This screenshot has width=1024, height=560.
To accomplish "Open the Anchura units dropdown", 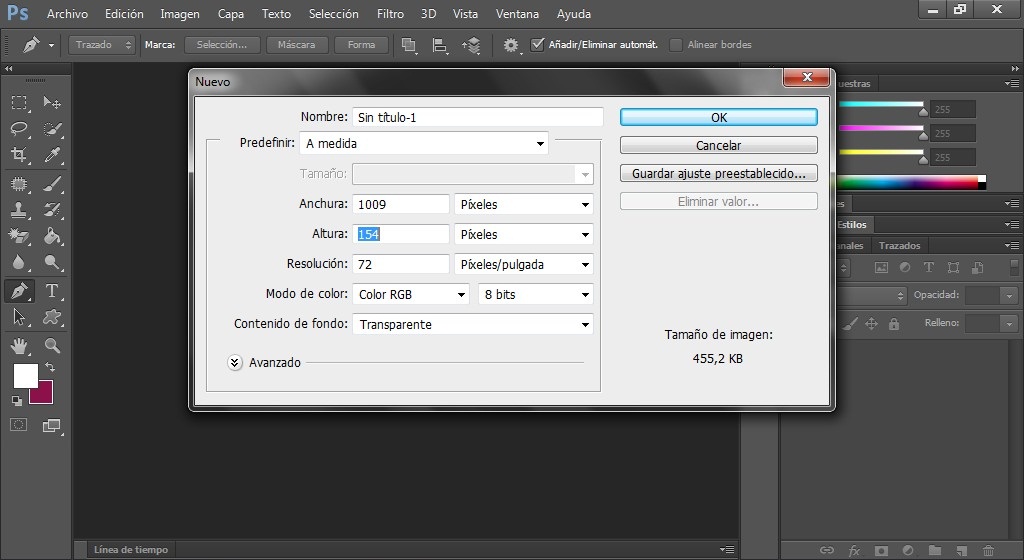I will pos(524,204).
